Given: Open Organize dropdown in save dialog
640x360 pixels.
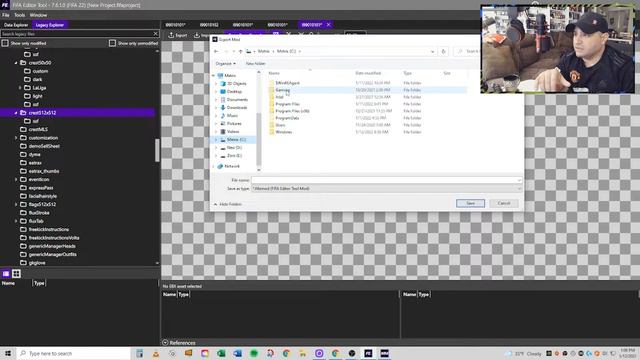Looking at the screenshot, I should [226, 64].
